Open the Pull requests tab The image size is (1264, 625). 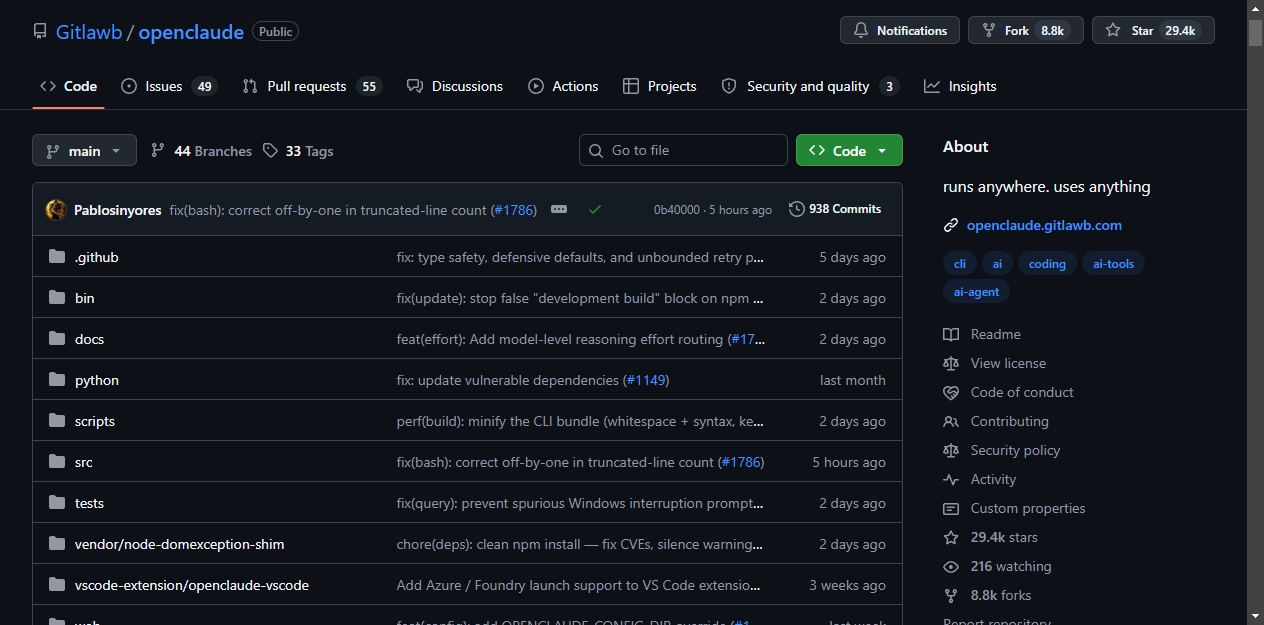pos(312,86)
